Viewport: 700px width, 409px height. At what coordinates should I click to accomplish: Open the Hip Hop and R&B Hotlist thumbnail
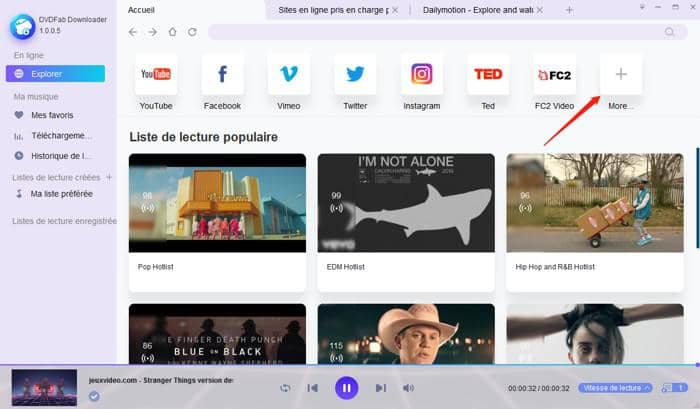[595, 203]
